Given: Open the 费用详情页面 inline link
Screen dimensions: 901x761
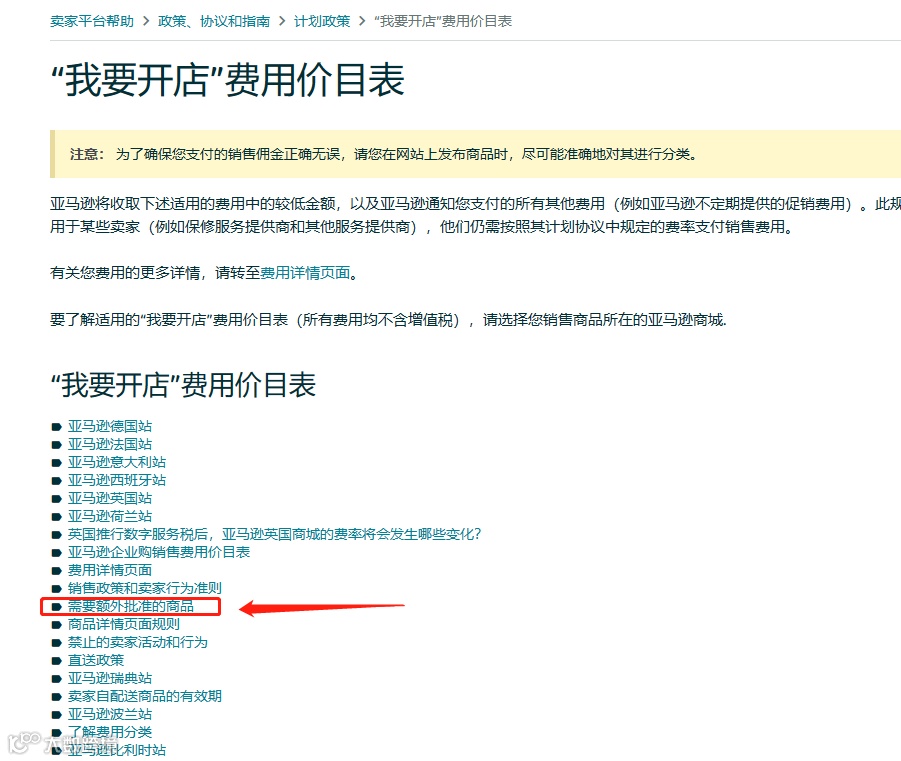Looking at the screenshot, I should click(x=305, y=272).
